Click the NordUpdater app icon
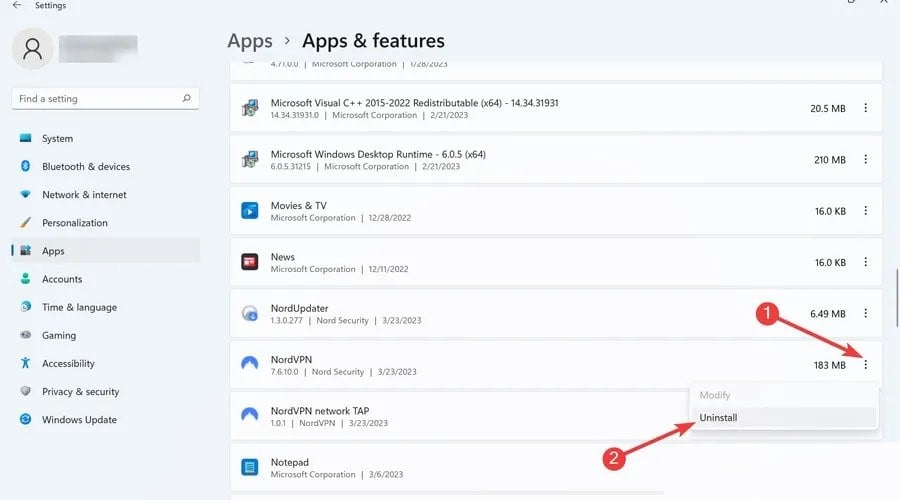The width and height of the screenshot is (900, 500). click(250, 313)
